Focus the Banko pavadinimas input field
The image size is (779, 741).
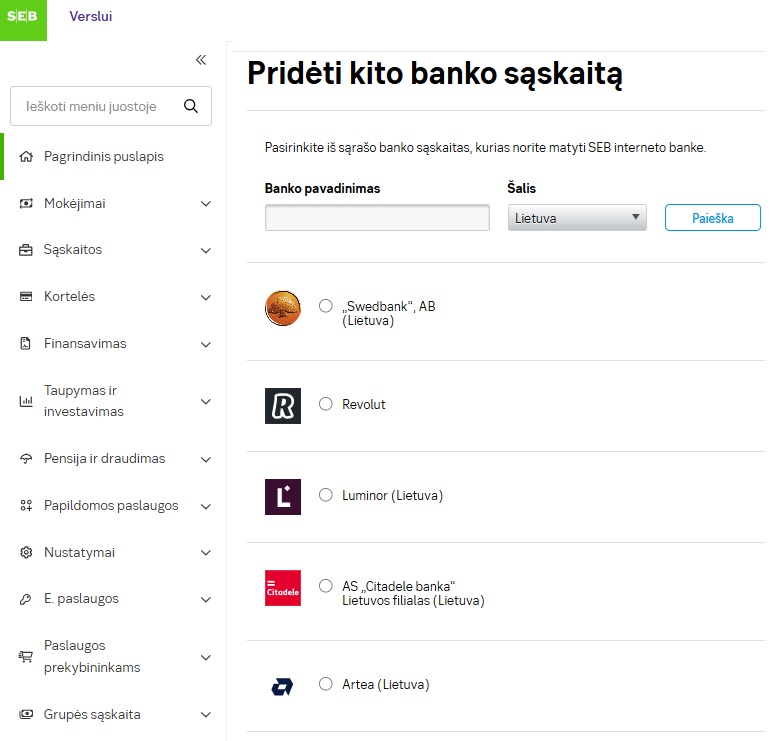377,218
